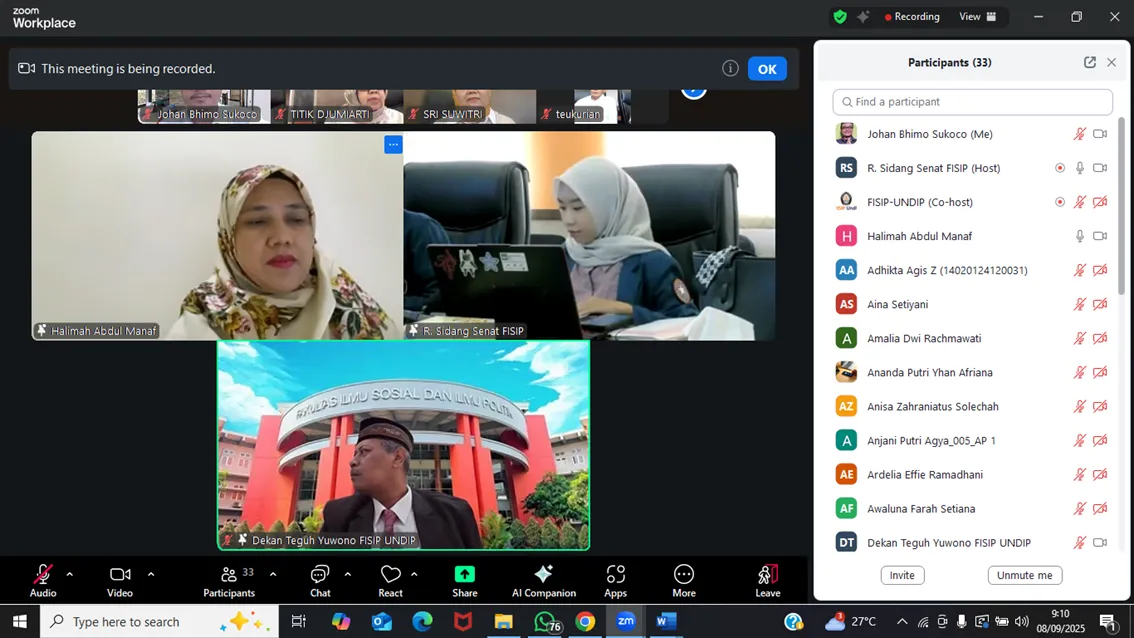The height and width of the screenshot is (638, 1134).
Task: Expand the React options arrow
Action: point(414,574)
